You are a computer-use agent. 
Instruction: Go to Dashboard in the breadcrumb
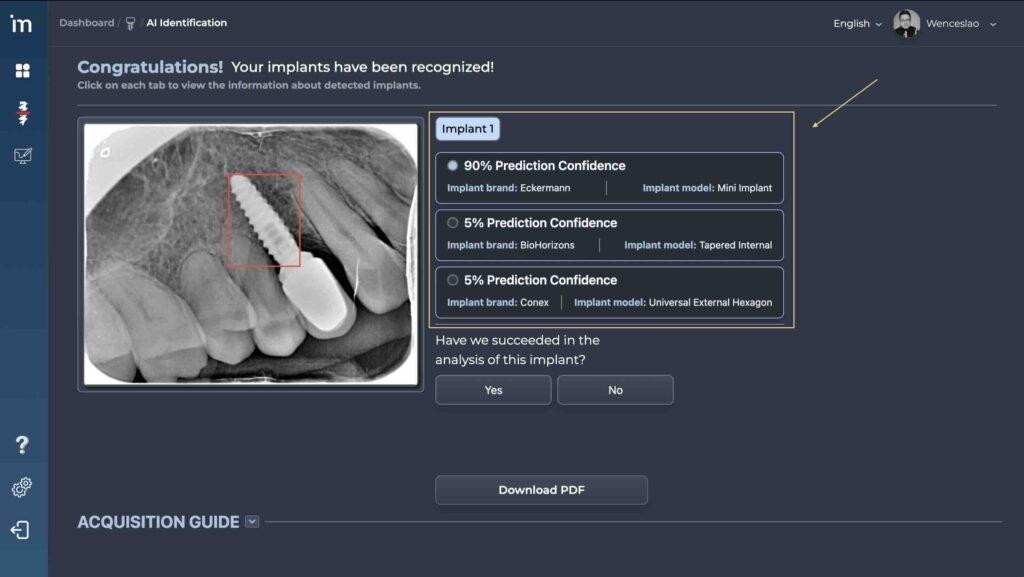coord(86,23)
